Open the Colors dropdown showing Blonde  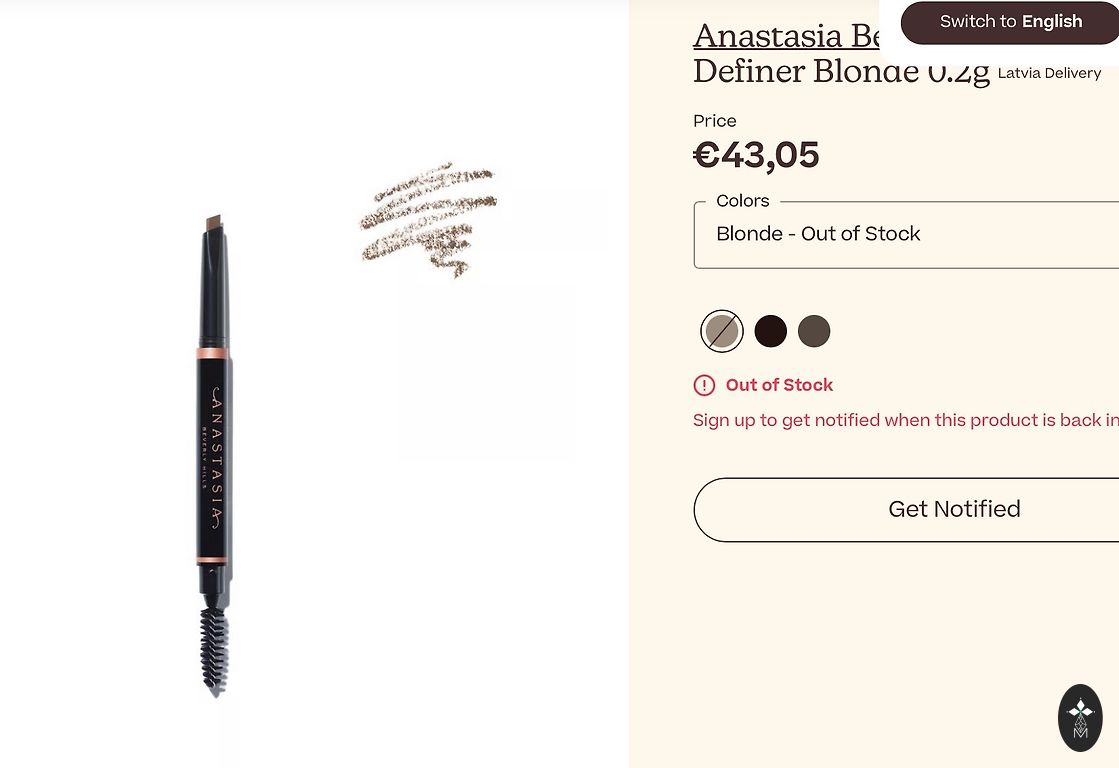tap(905, 235)
